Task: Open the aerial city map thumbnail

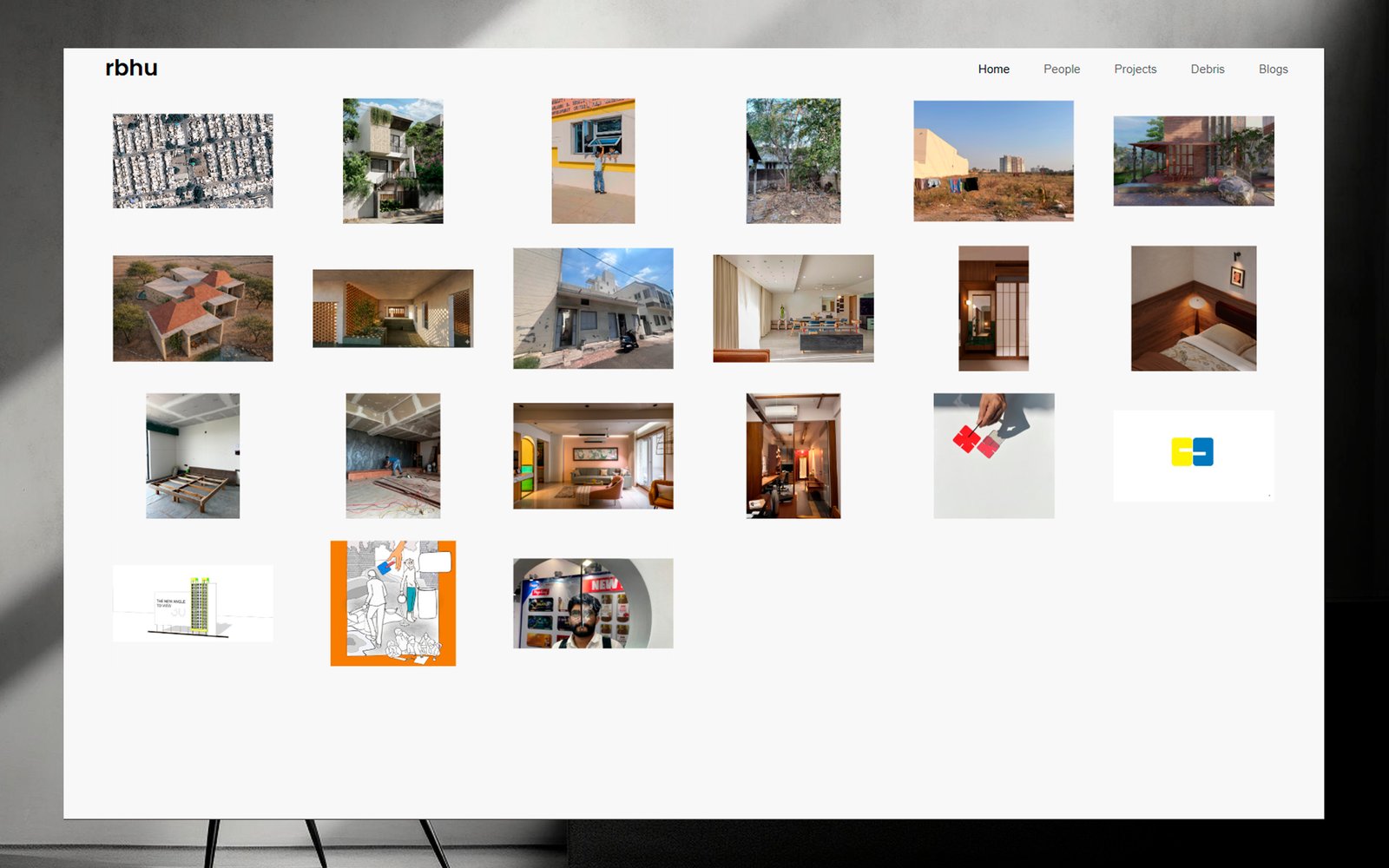Action: tap(193, 161)
